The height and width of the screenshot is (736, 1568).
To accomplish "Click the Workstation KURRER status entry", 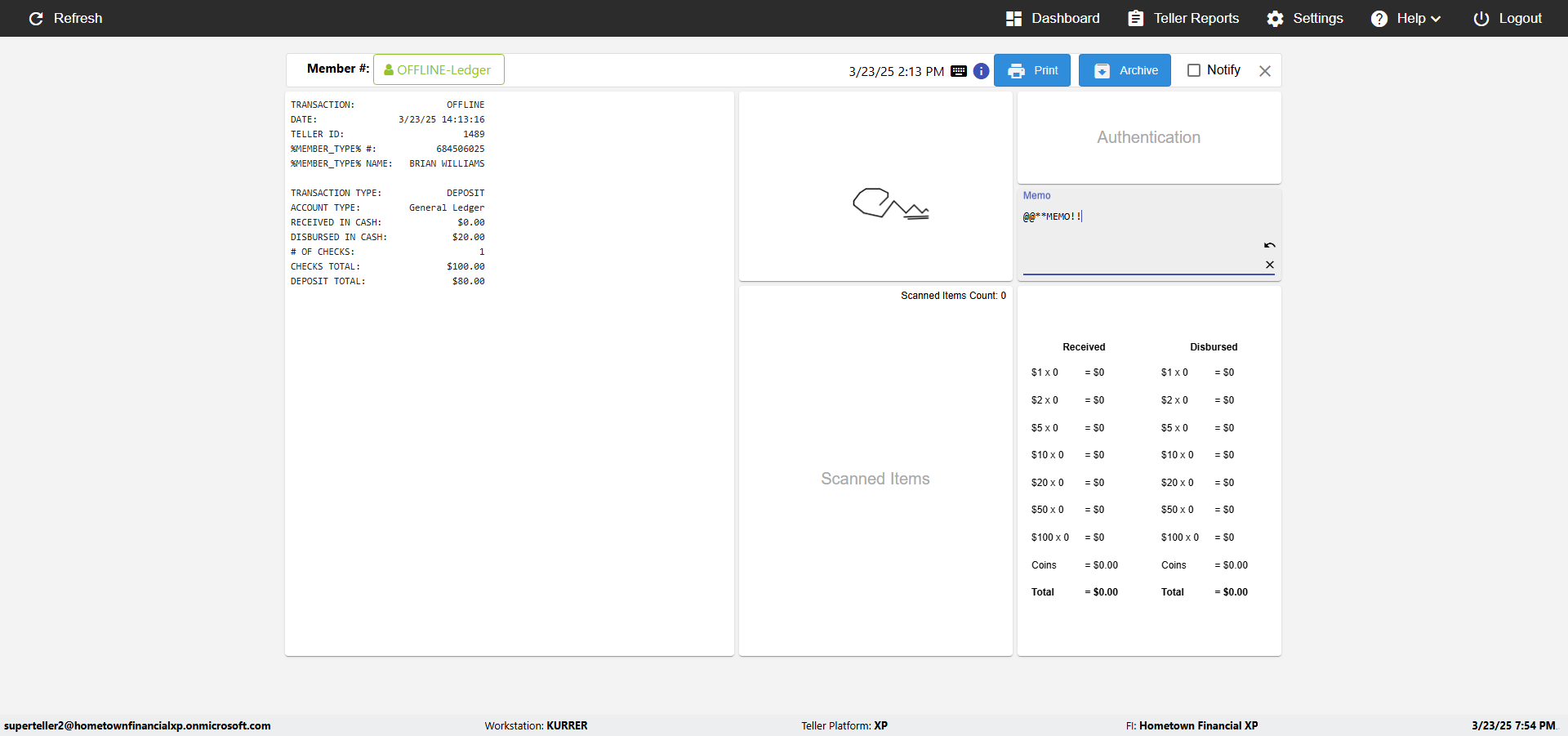I will (x=536, y=725).
